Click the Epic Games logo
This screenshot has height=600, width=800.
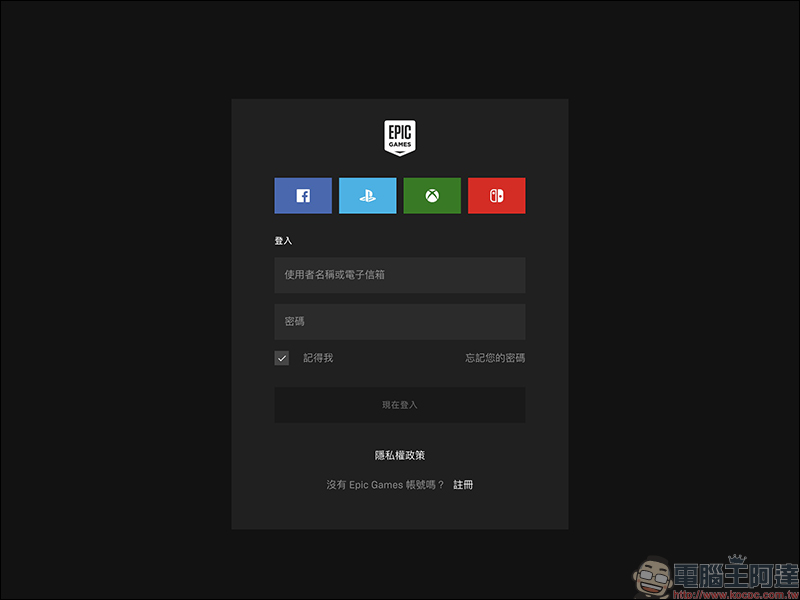[400, 138]
